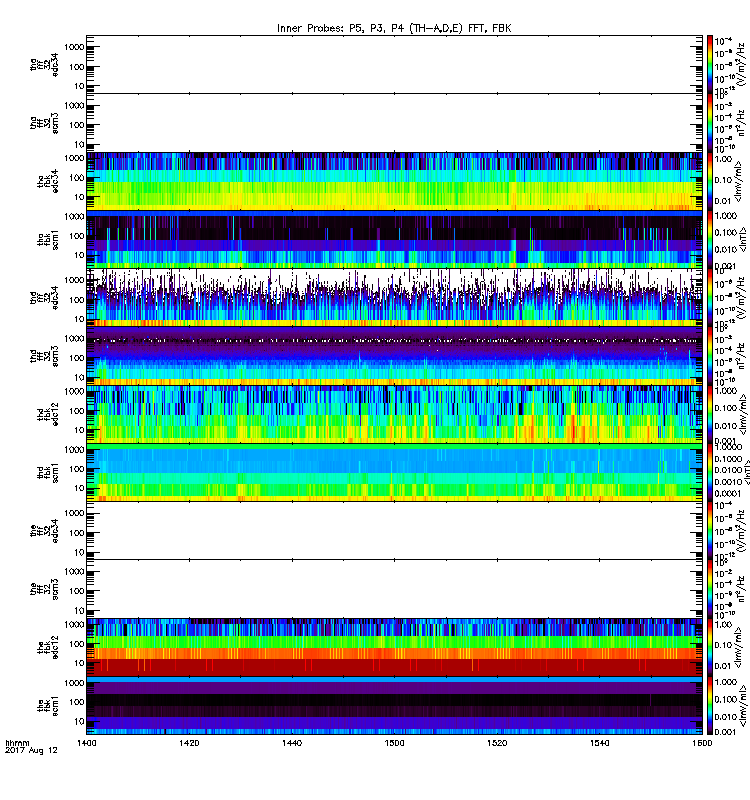Click the color bar beside tha fff edc34 panel
This screenshot has width=750, height=800.
click(x=709, y=64)
